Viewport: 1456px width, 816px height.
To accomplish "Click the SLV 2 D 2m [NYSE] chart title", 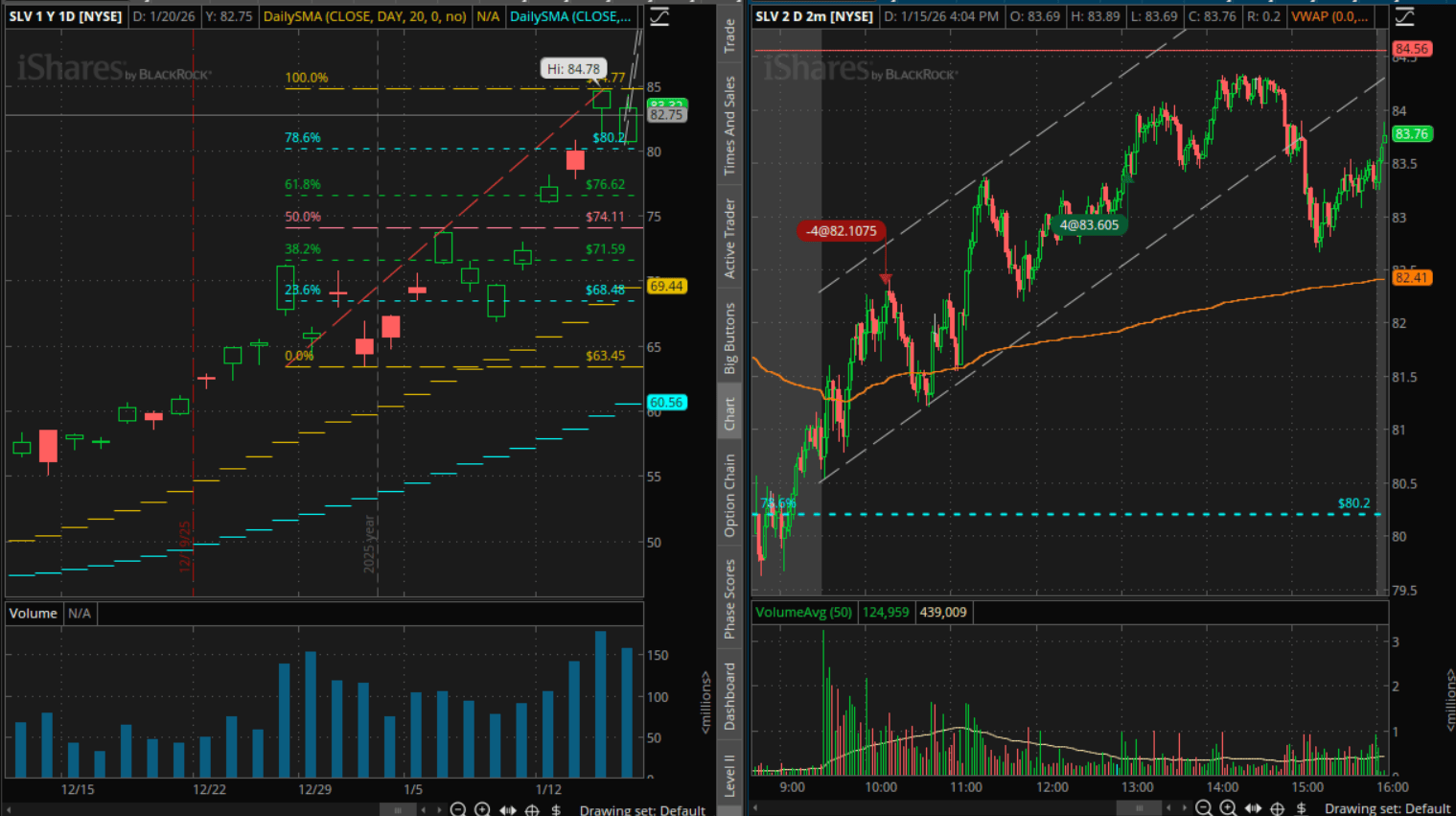I will [814, 16].
